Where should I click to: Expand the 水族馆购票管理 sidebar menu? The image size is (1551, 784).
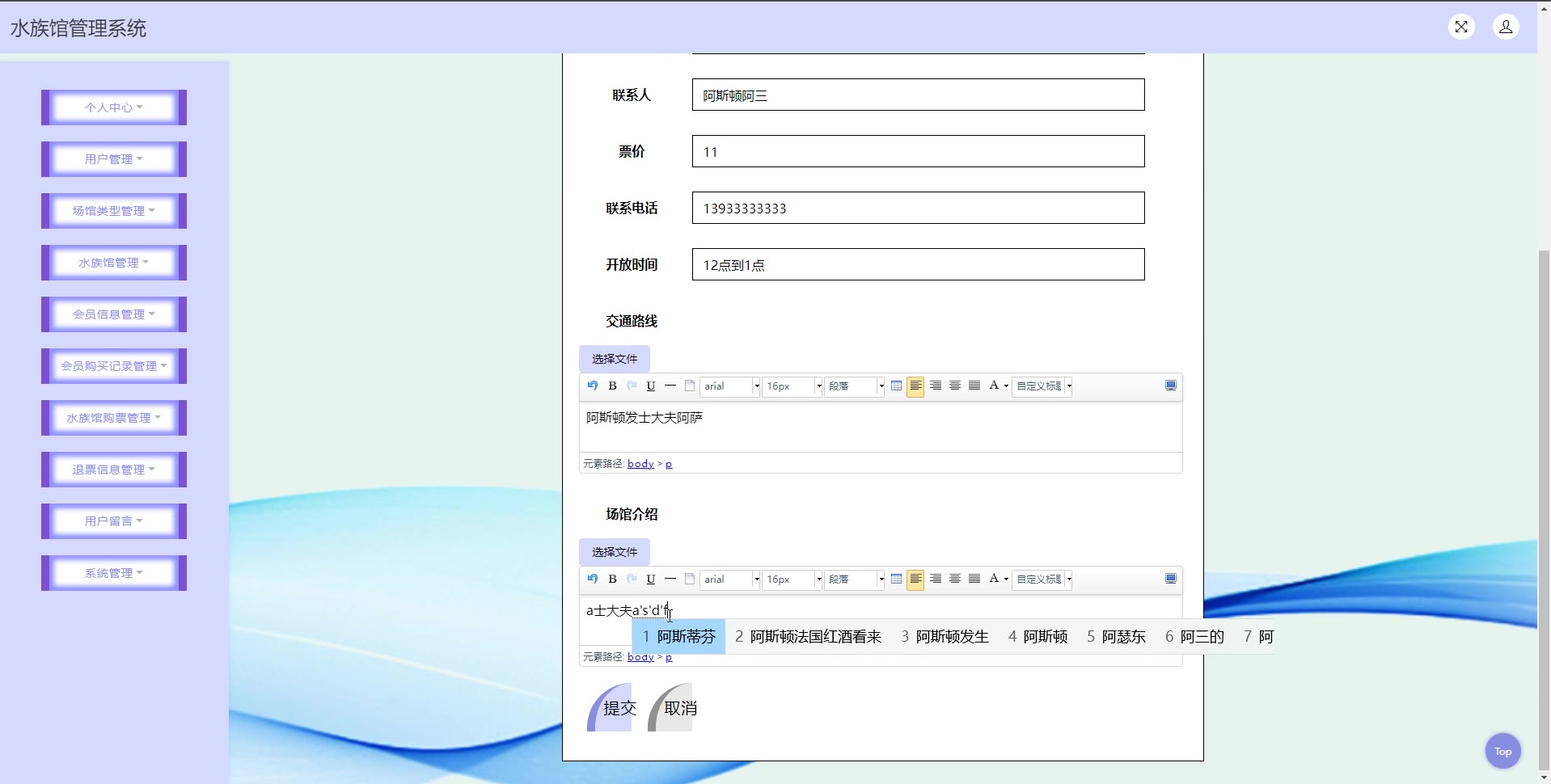pyautogui.click(x=114, y=418)
